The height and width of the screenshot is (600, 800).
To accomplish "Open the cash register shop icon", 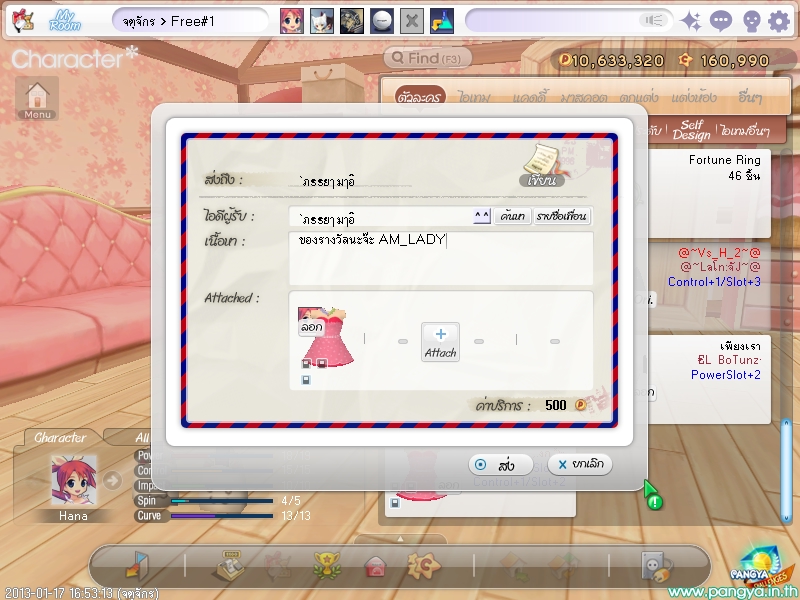I will click(x=229, y=565).
